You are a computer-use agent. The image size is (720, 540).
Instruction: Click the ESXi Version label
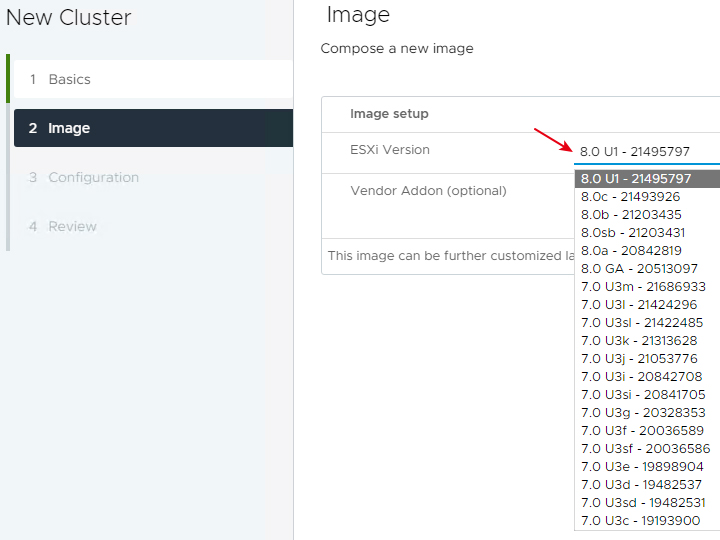[390, 150]
